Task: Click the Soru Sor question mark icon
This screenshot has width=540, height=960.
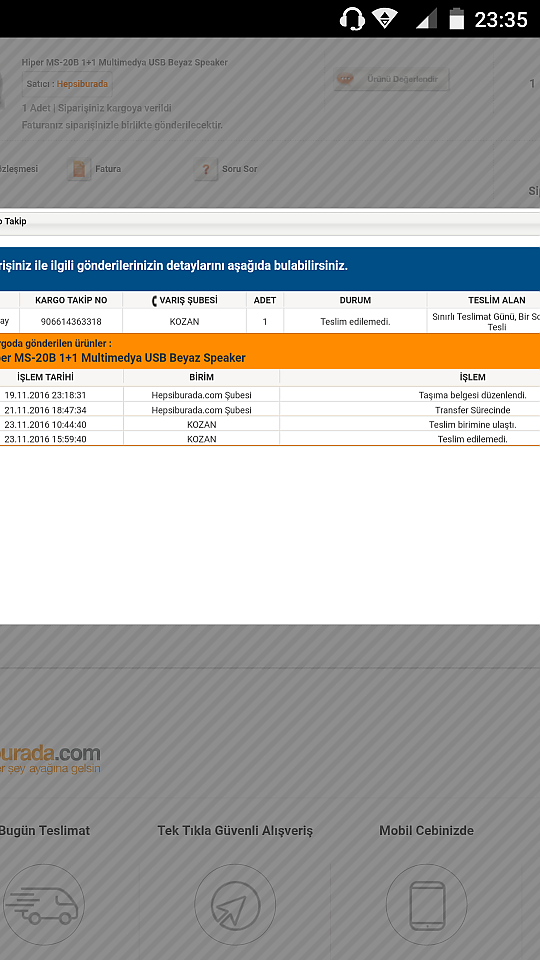Action: 206,169
